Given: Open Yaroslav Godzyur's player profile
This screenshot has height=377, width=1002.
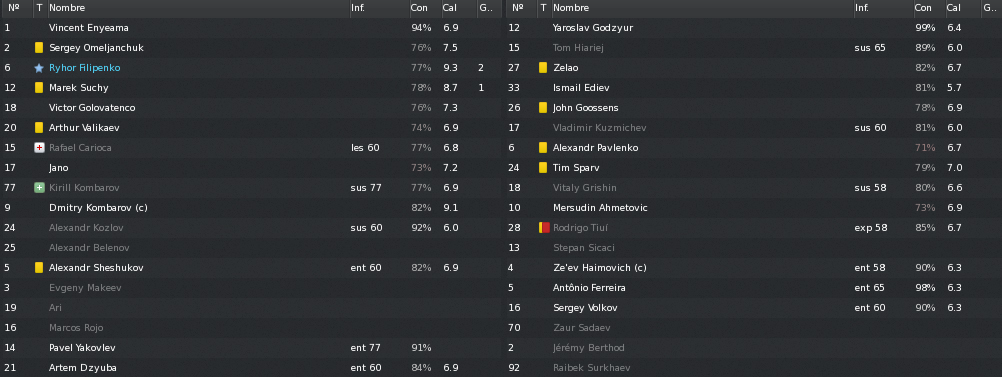Looking at the screenshot, I should (593, 28).
